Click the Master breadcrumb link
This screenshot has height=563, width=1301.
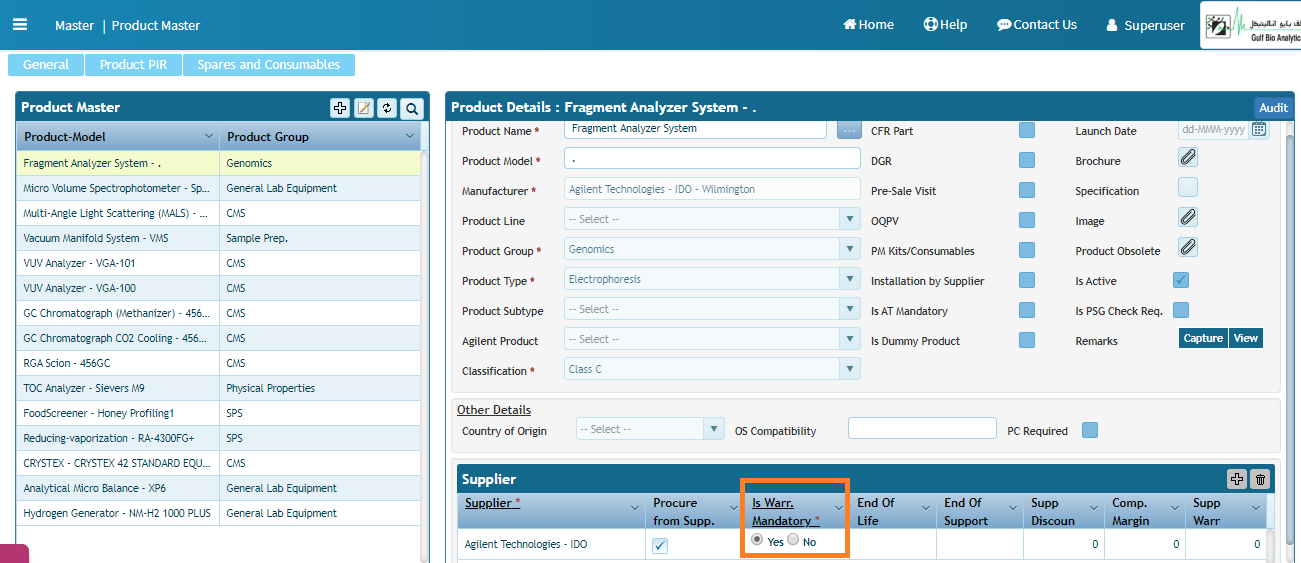pyautogui.click(x=75, y=25)
